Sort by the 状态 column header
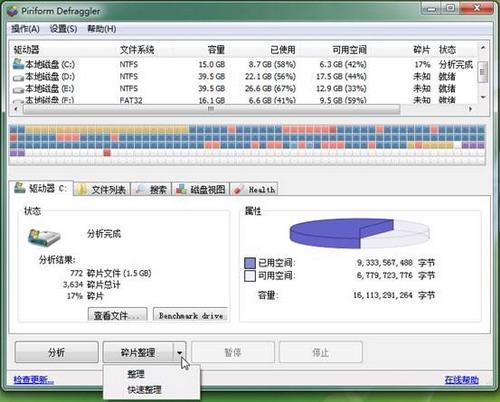Image resolution: width=500 pixels, height=402 pixels. point(447,50)
